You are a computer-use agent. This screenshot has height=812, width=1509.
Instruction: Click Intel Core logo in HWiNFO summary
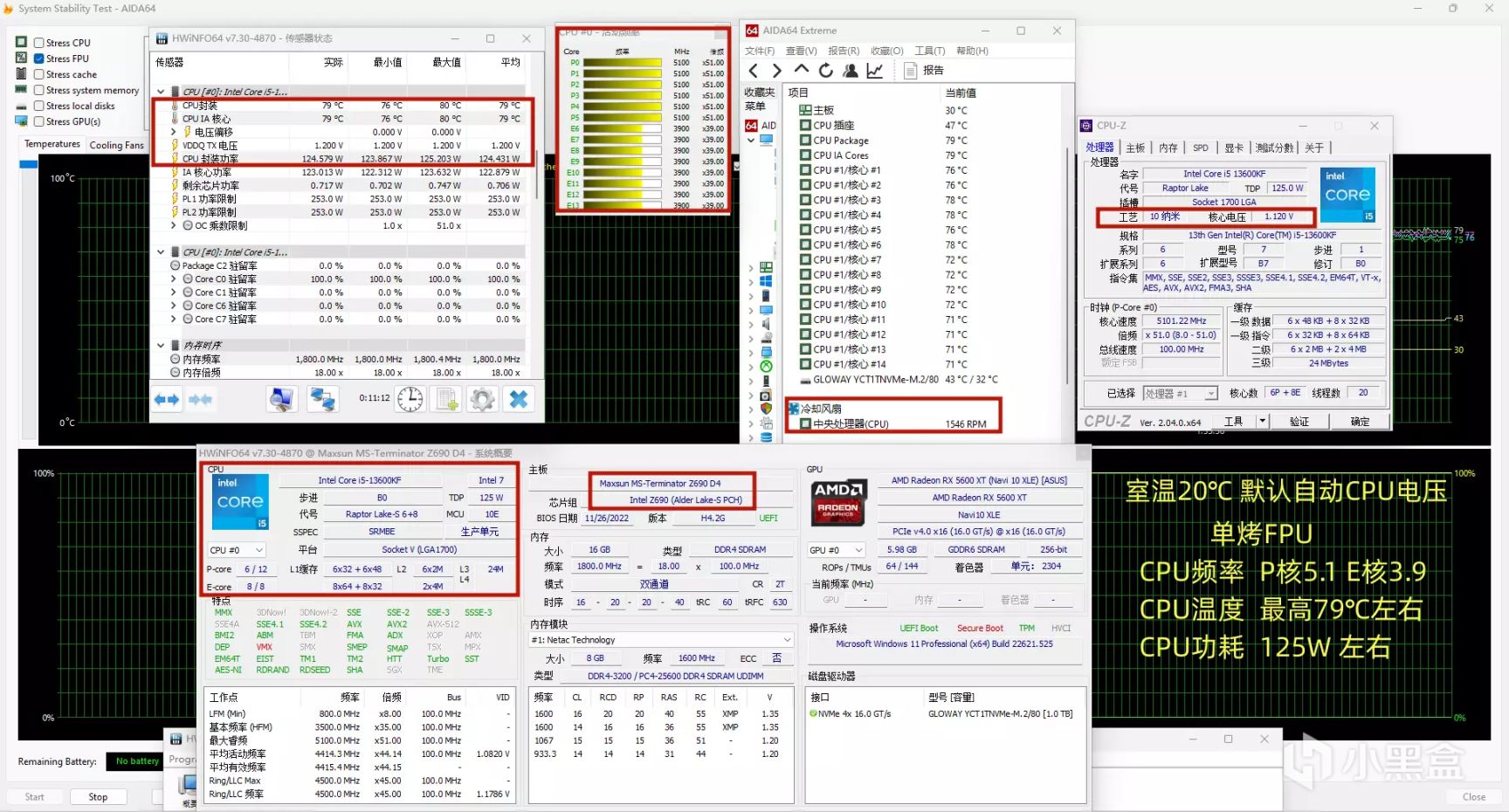239,502
